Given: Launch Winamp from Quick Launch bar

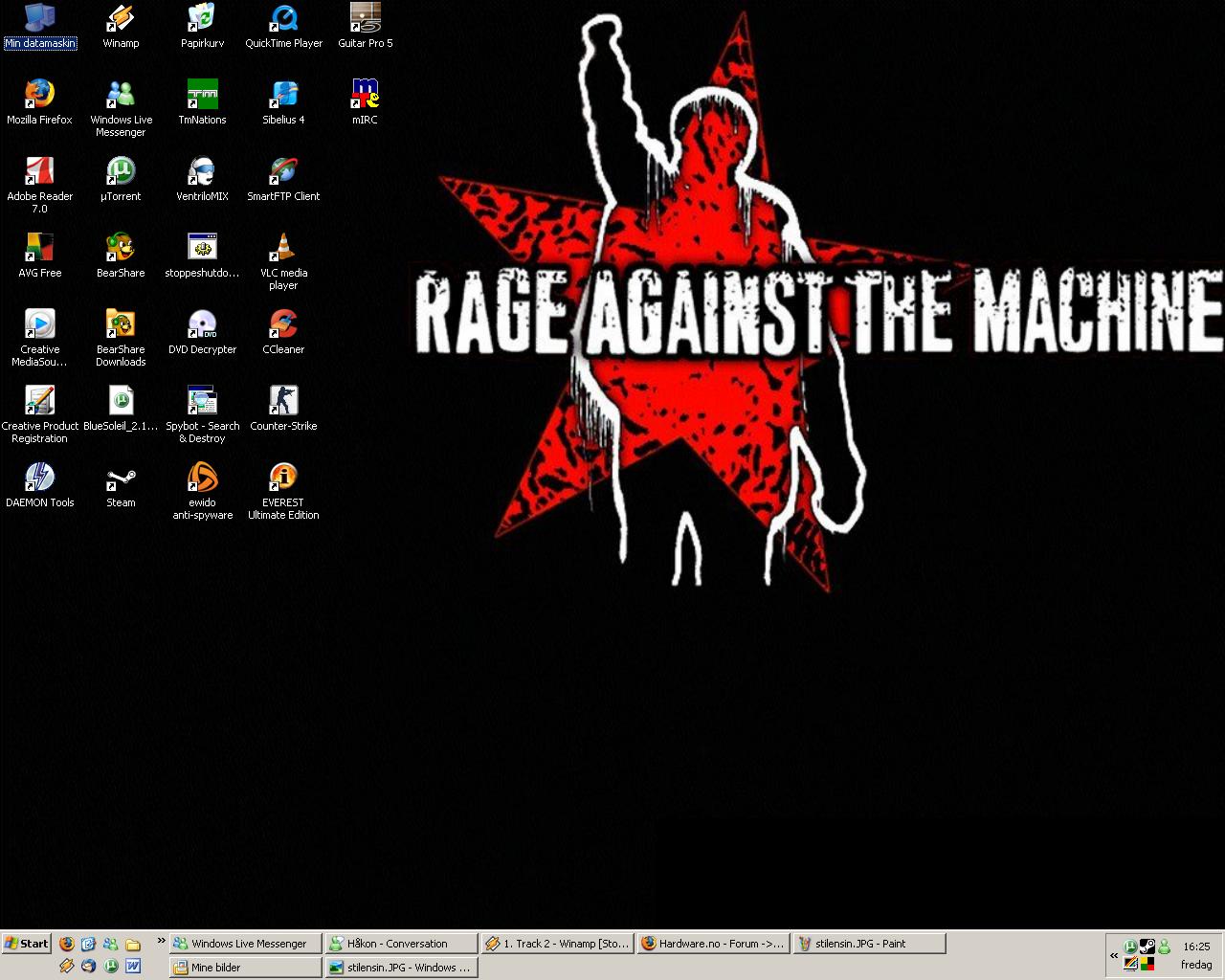Looking at the screenshot, I should click(66, 967).
